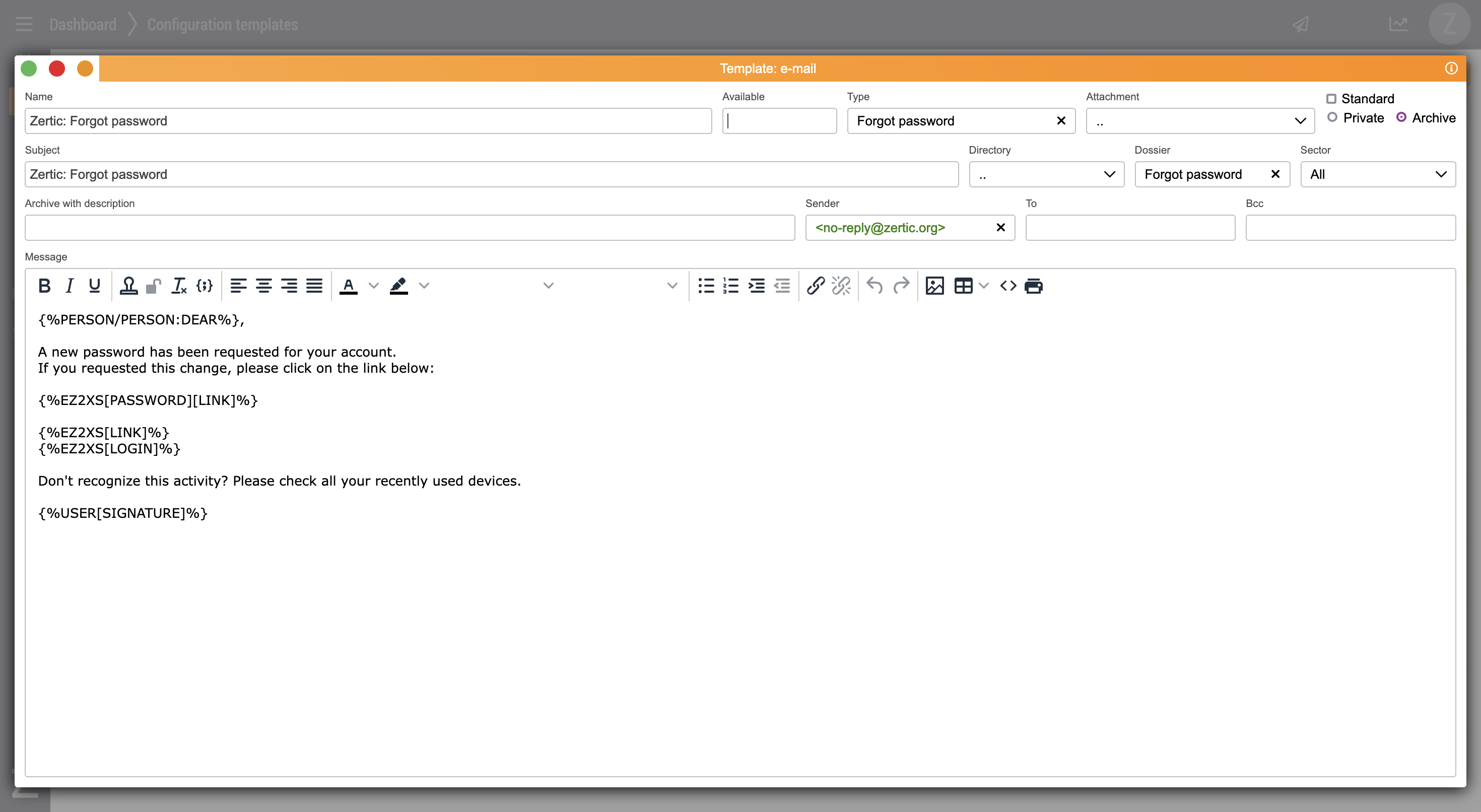Print the message using printer icon
The image size is (1481, 812).
1033,286
